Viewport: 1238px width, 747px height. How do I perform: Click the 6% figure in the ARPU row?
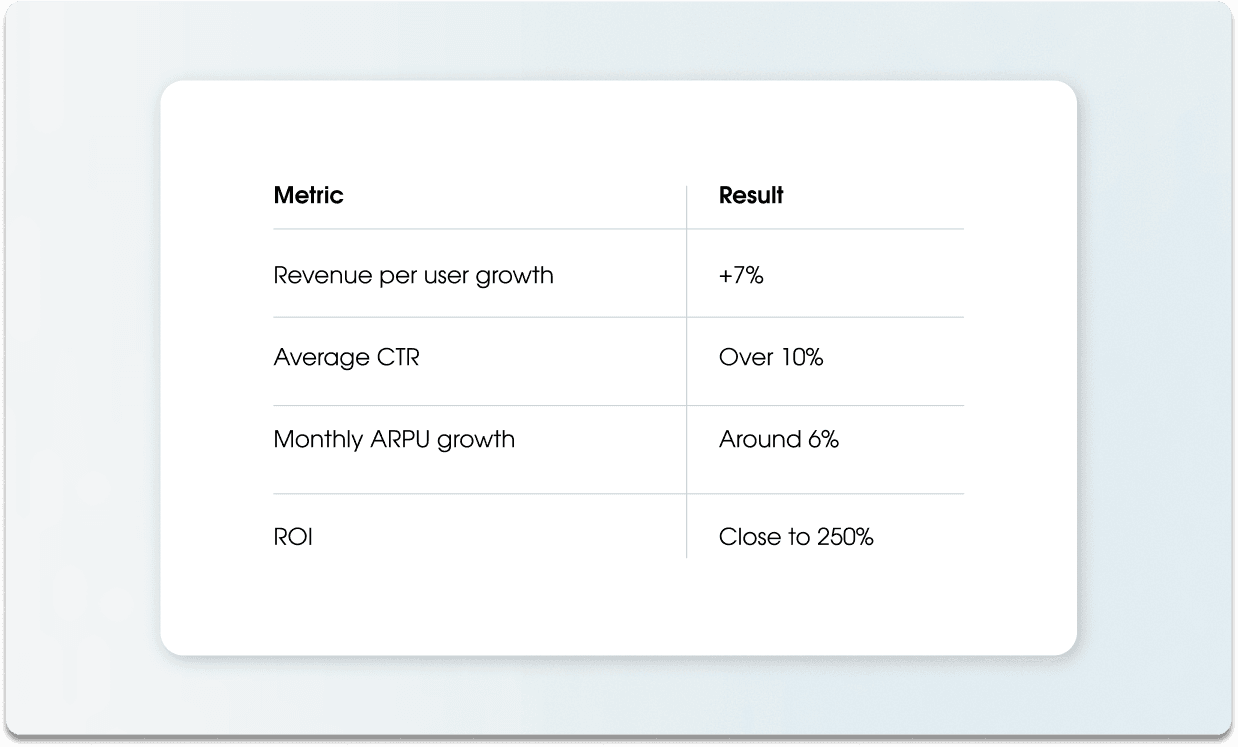823,440
